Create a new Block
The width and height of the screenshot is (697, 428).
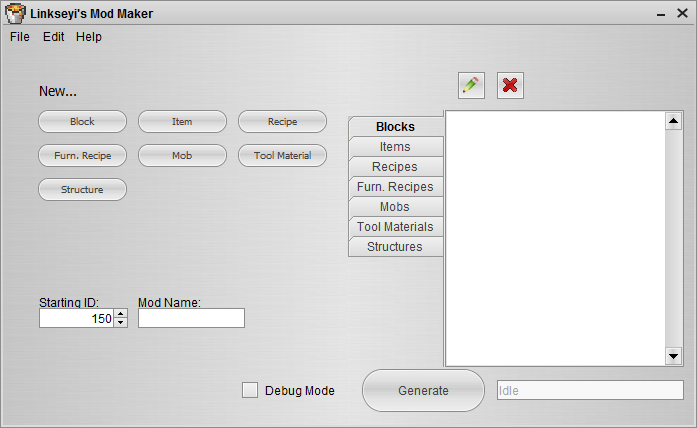[x=82, y=121]
